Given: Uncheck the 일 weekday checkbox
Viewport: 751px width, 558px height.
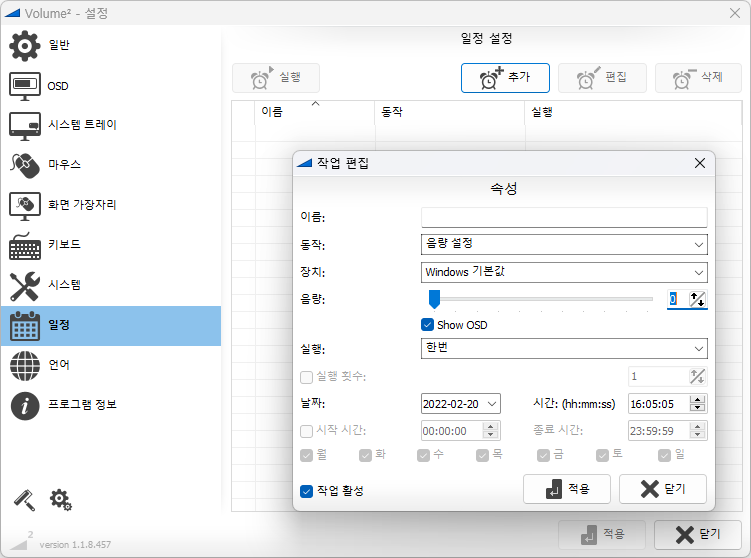Looking at the screenshot, I should click(x=664, y=455).
